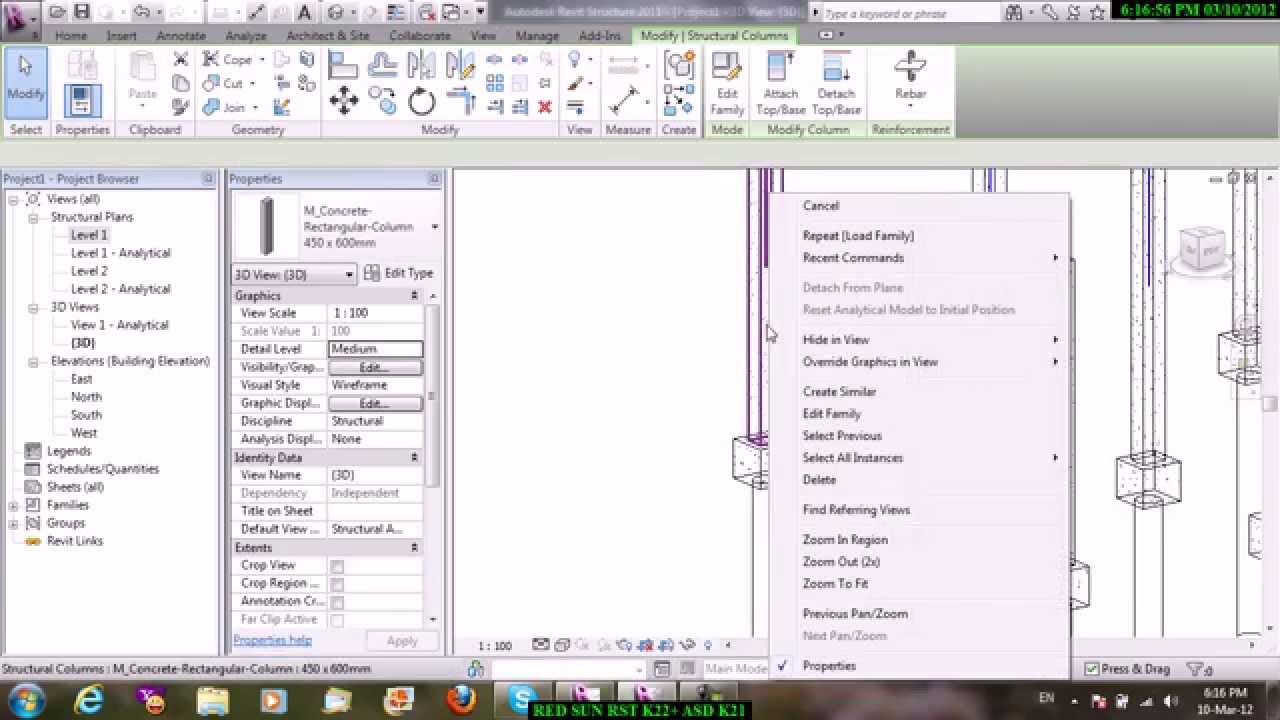This screenshot has width=1280, height=720.
Task: Select Level 2 in Project Browser
Action: [89, 271]
